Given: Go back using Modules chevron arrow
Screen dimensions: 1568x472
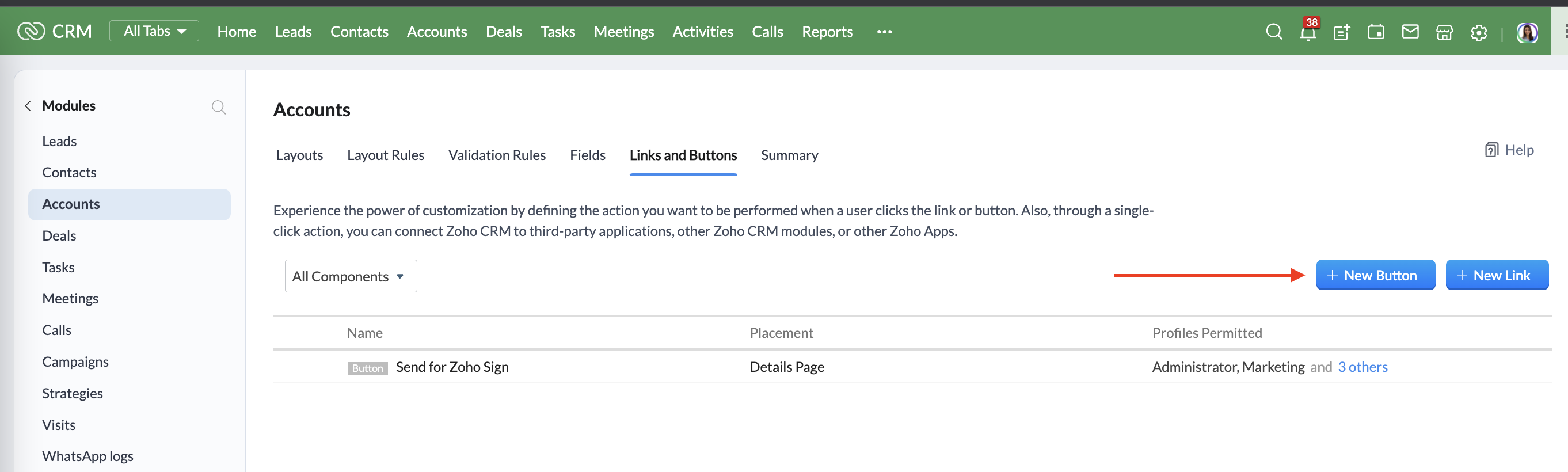Looking at the screenshot, I should 28,106.
